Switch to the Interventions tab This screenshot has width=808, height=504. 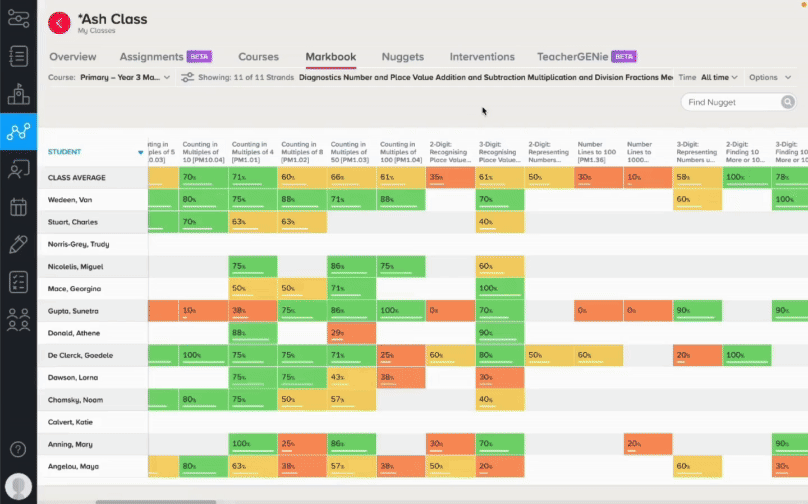[x=482, y=57]
